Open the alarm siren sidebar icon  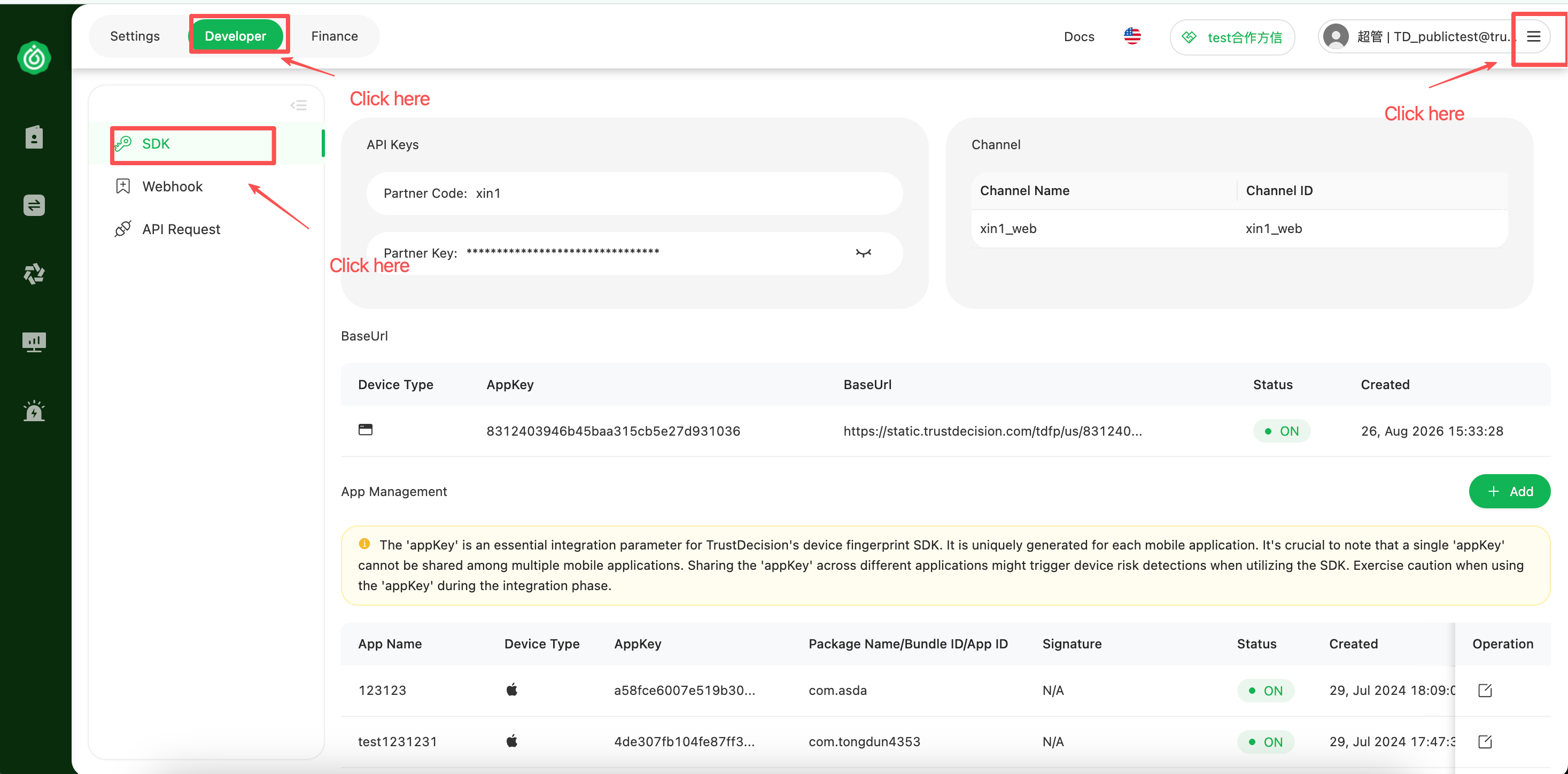coord(34,411)
